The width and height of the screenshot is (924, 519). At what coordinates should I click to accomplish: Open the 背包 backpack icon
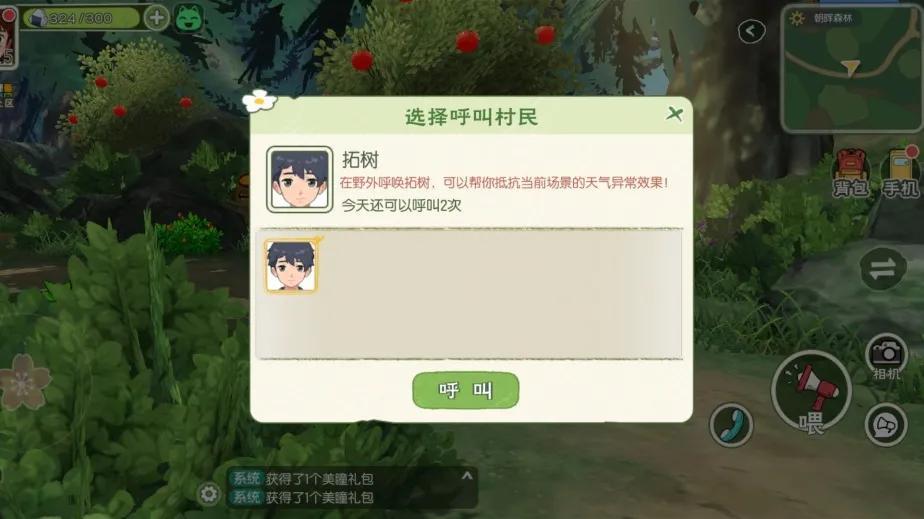click(850, 173)
